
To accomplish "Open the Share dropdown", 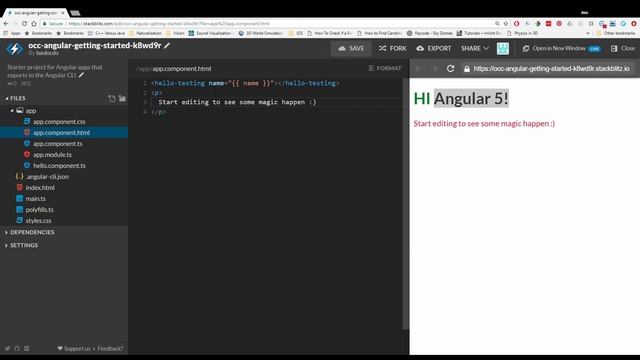I will (475, 49).
